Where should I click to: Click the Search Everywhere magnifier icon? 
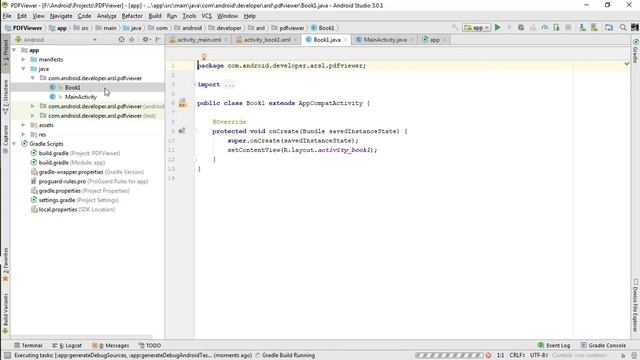pyautogui.click(x=623, y=28)
